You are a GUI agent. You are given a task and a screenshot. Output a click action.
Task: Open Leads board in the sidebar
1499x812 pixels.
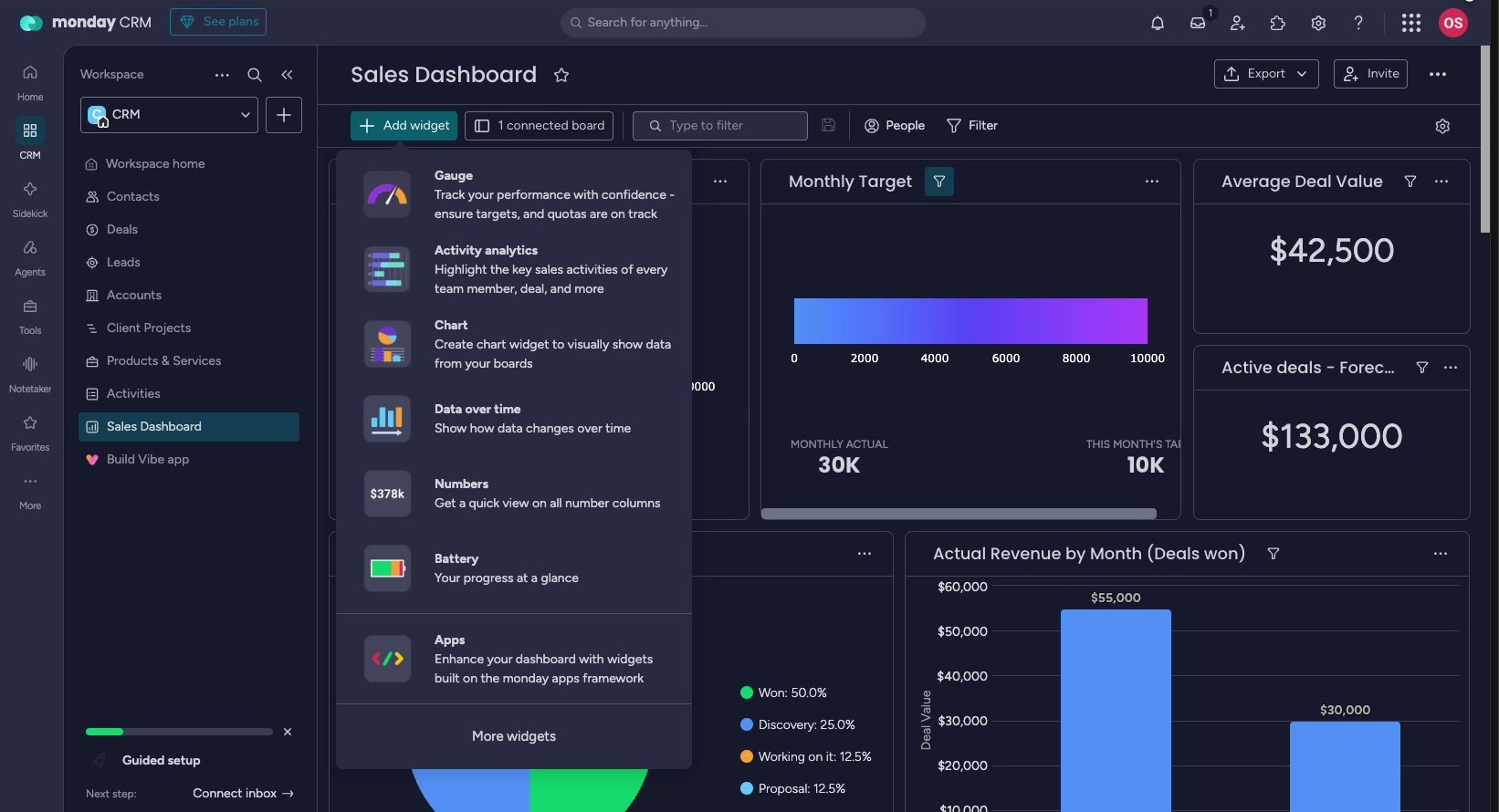[190, 263]
